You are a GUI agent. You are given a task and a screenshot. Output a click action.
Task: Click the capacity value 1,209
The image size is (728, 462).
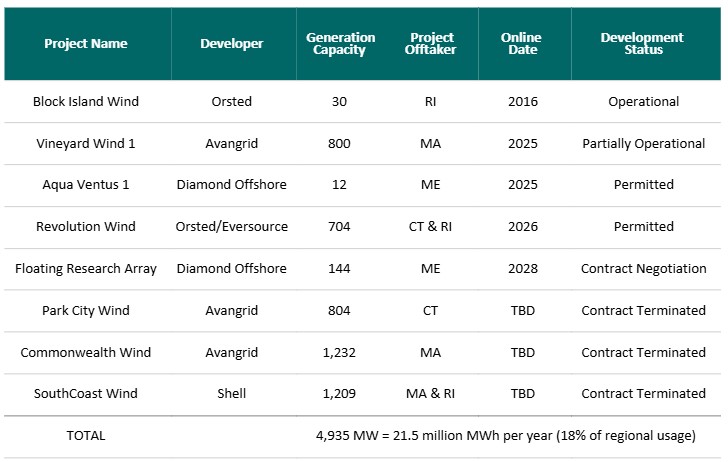click(x=339, y=394)
